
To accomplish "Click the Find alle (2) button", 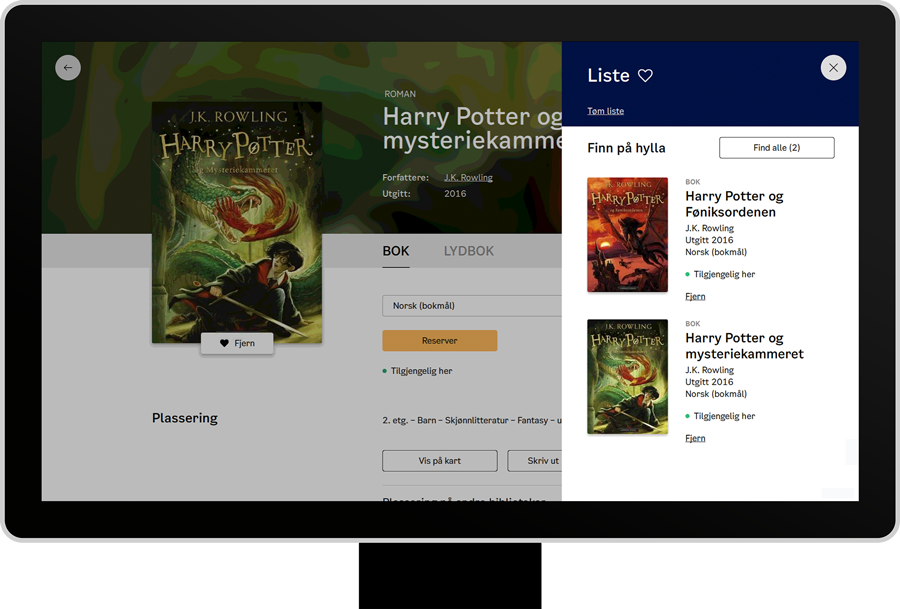I will click(x=776, y=147).
